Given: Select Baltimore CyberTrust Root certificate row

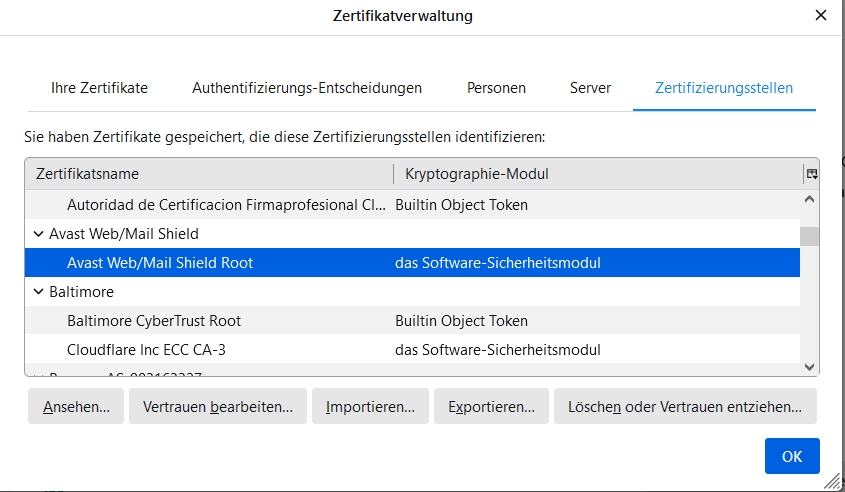Looking at the screenshot, I should coord(154,321).
